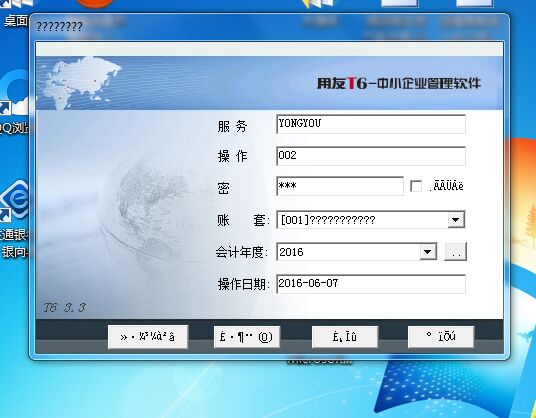Click the last bottom button on the right
Viewport: 536px width, 418px height.
(x=441, y=337)
